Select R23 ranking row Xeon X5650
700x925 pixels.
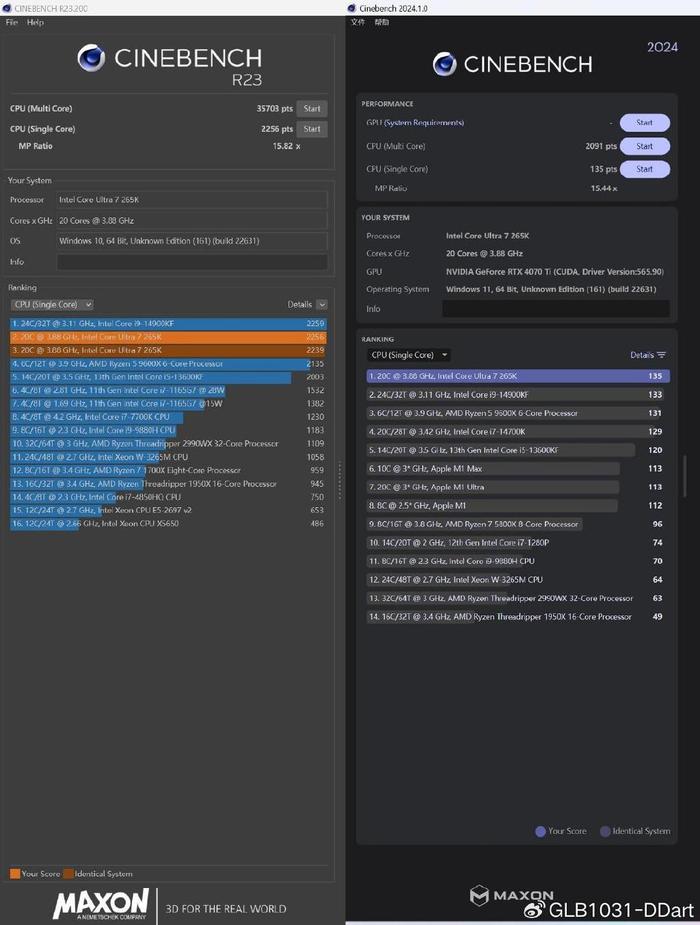(168, 523)
